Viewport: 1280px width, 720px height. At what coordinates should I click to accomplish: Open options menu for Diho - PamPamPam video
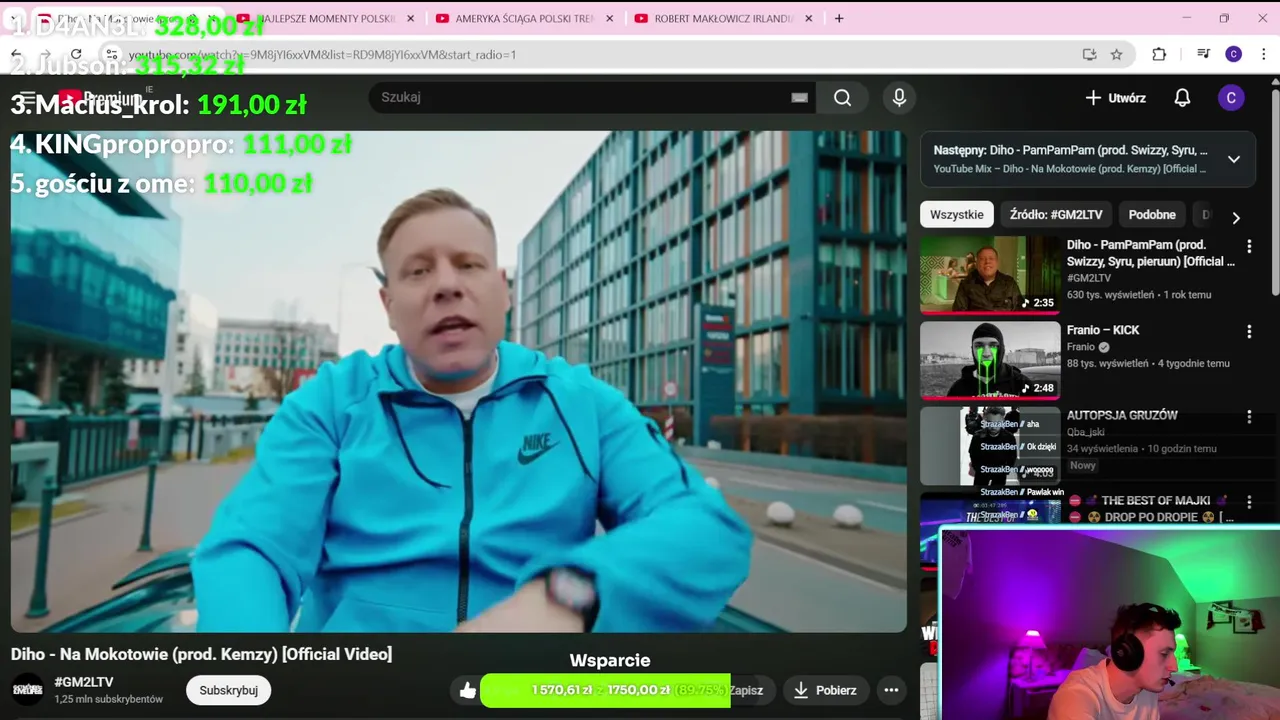click(x=1249, y=246)
